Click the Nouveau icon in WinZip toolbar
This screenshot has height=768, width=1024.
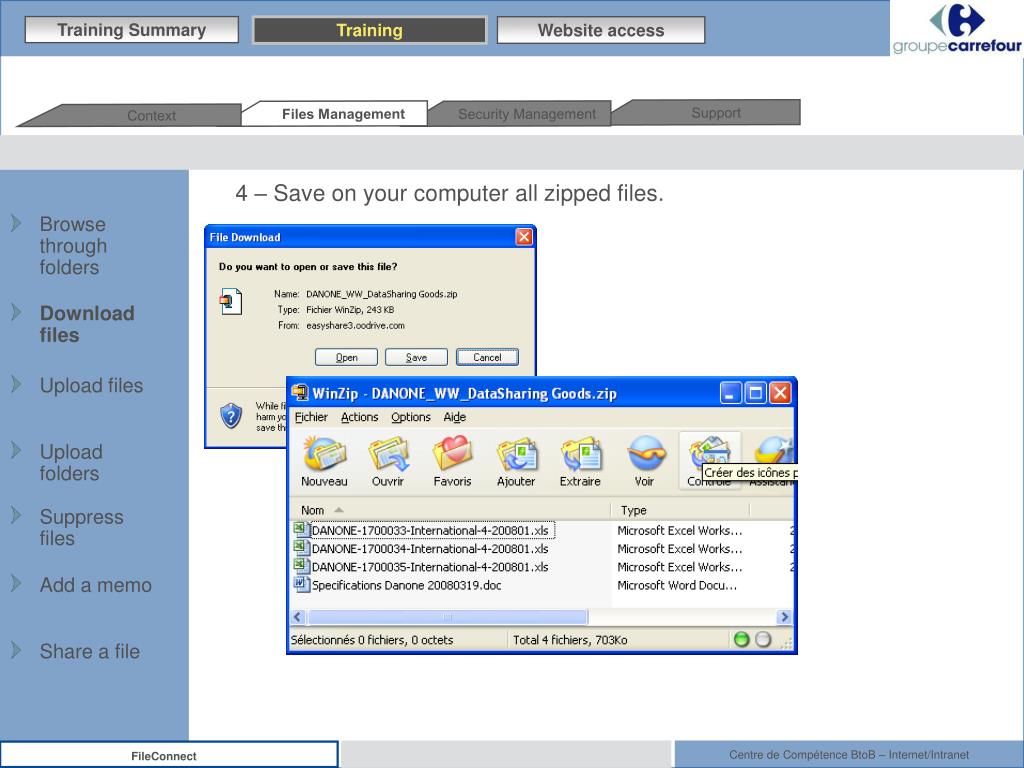324,453
